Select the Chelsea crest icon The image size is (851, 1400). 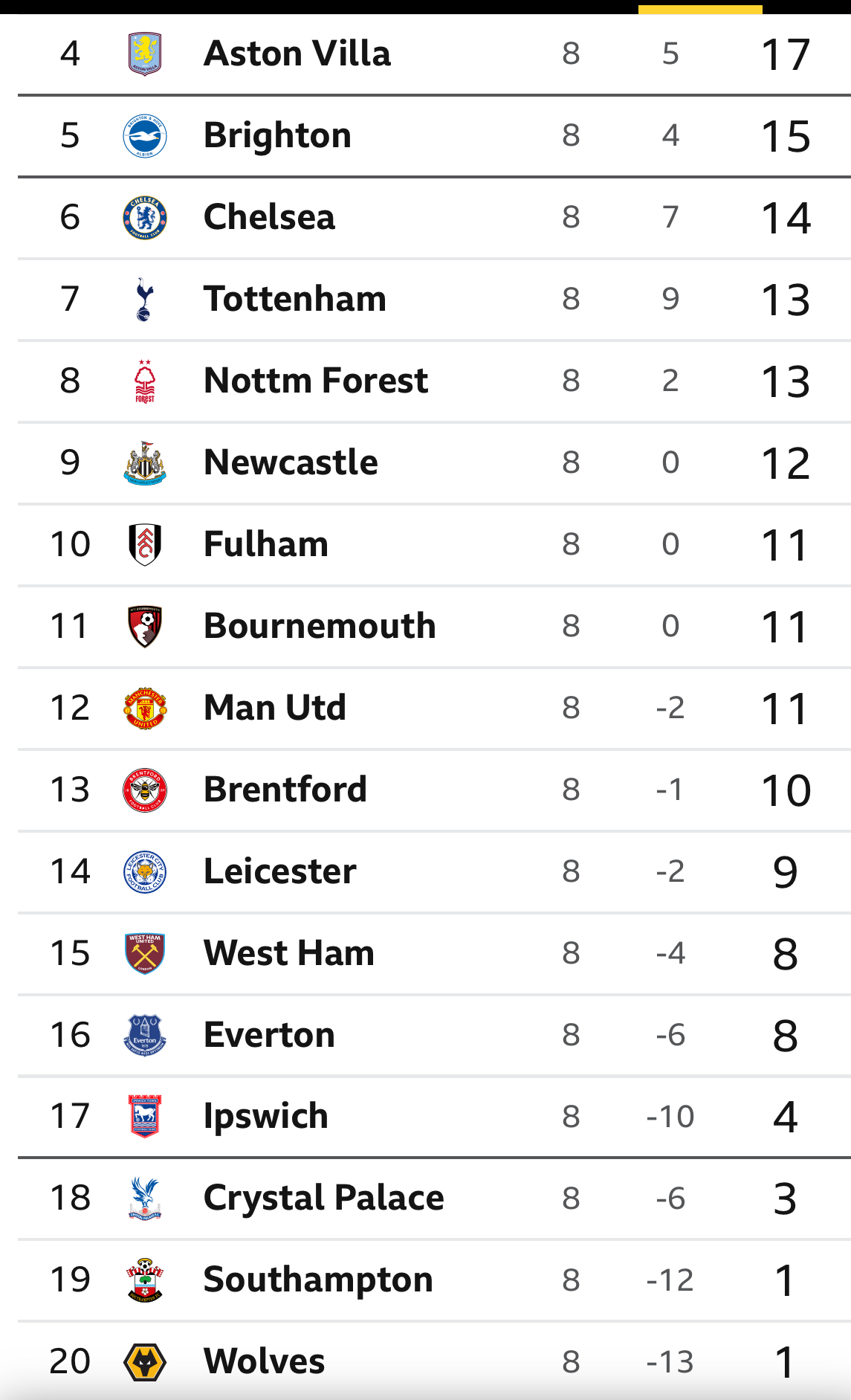pyautogui.click(x=145, y=218)
